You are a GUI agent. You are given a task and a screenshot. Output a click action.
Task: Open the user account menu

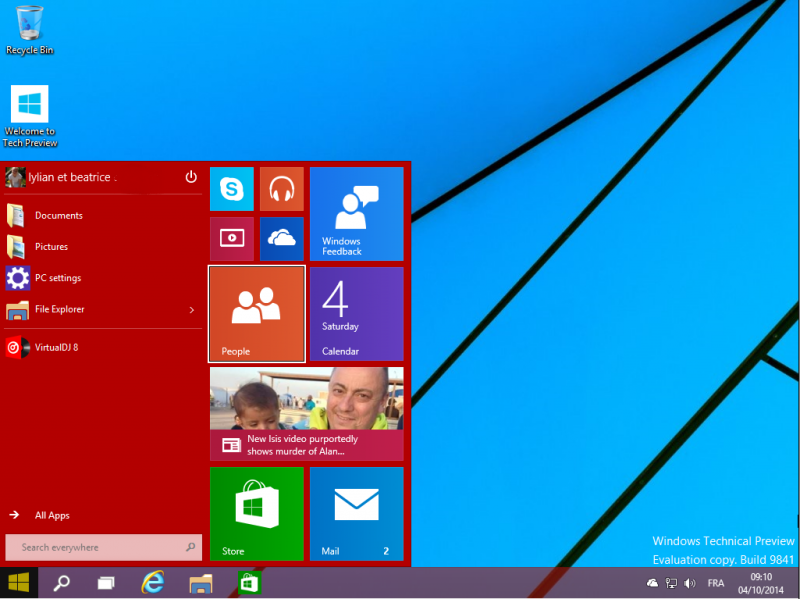pos(60,177)
